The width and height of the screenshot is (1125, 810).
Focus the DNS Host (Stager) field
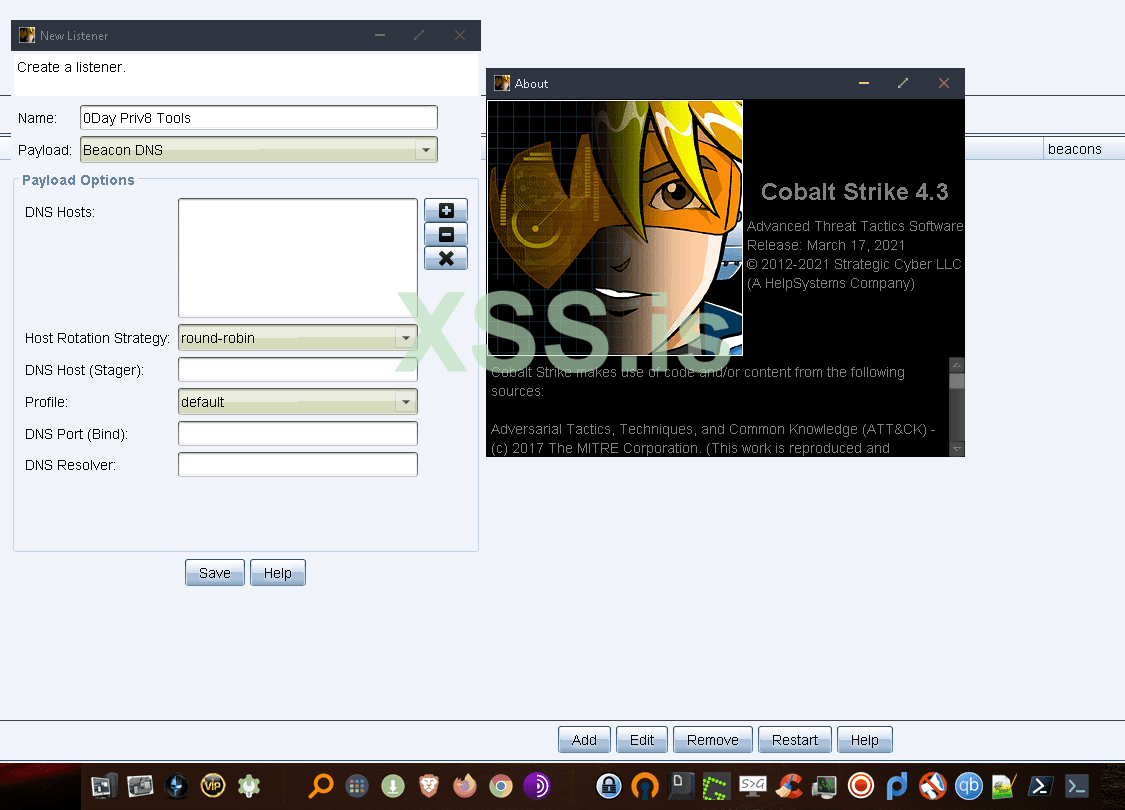click(298, 369)
